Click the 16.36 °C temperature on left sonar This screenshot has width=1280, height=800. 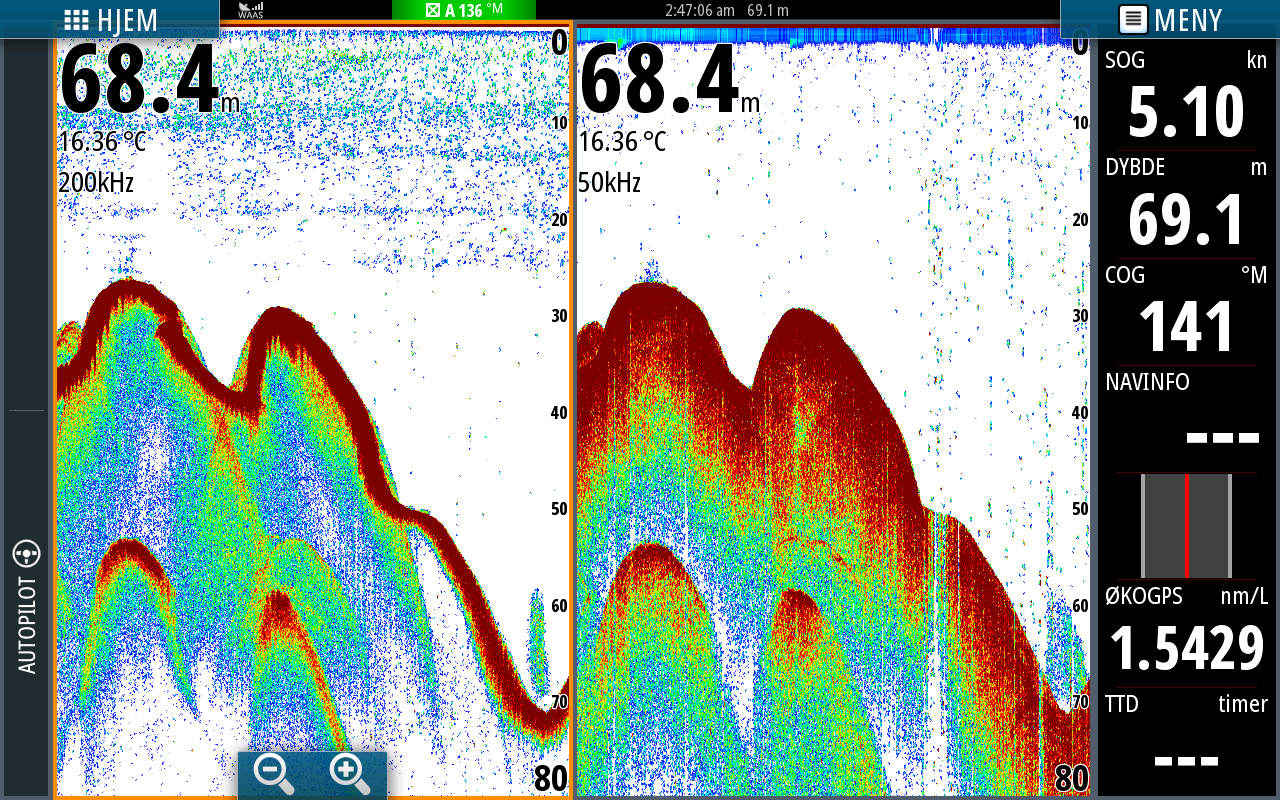(102, 142)
